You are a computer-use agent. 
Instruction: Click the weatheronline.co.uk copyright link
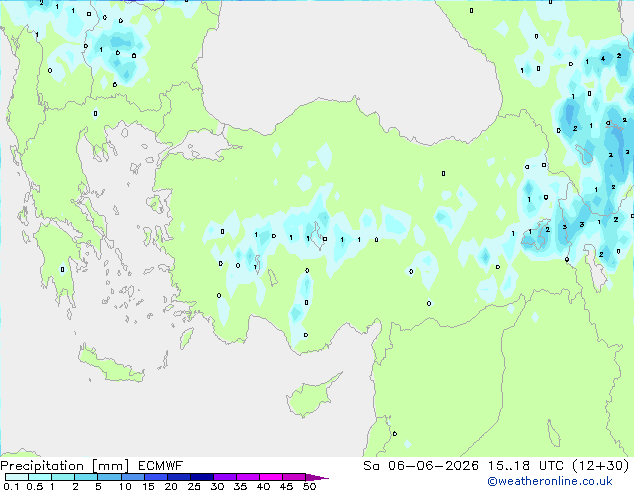point(550,481)
